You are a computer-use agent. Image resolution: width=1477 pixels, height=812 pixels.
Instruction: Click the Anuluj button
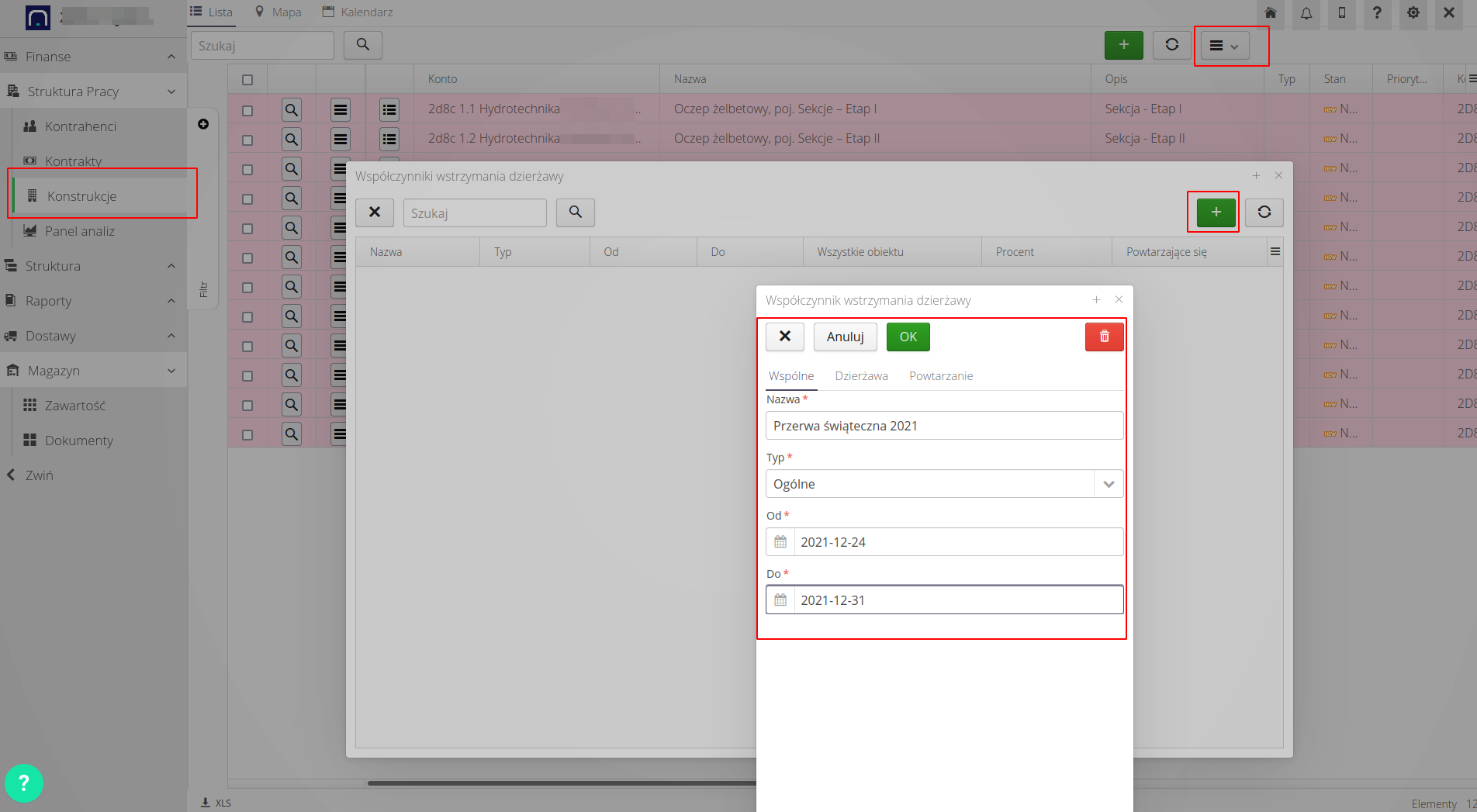pos(845,337)
